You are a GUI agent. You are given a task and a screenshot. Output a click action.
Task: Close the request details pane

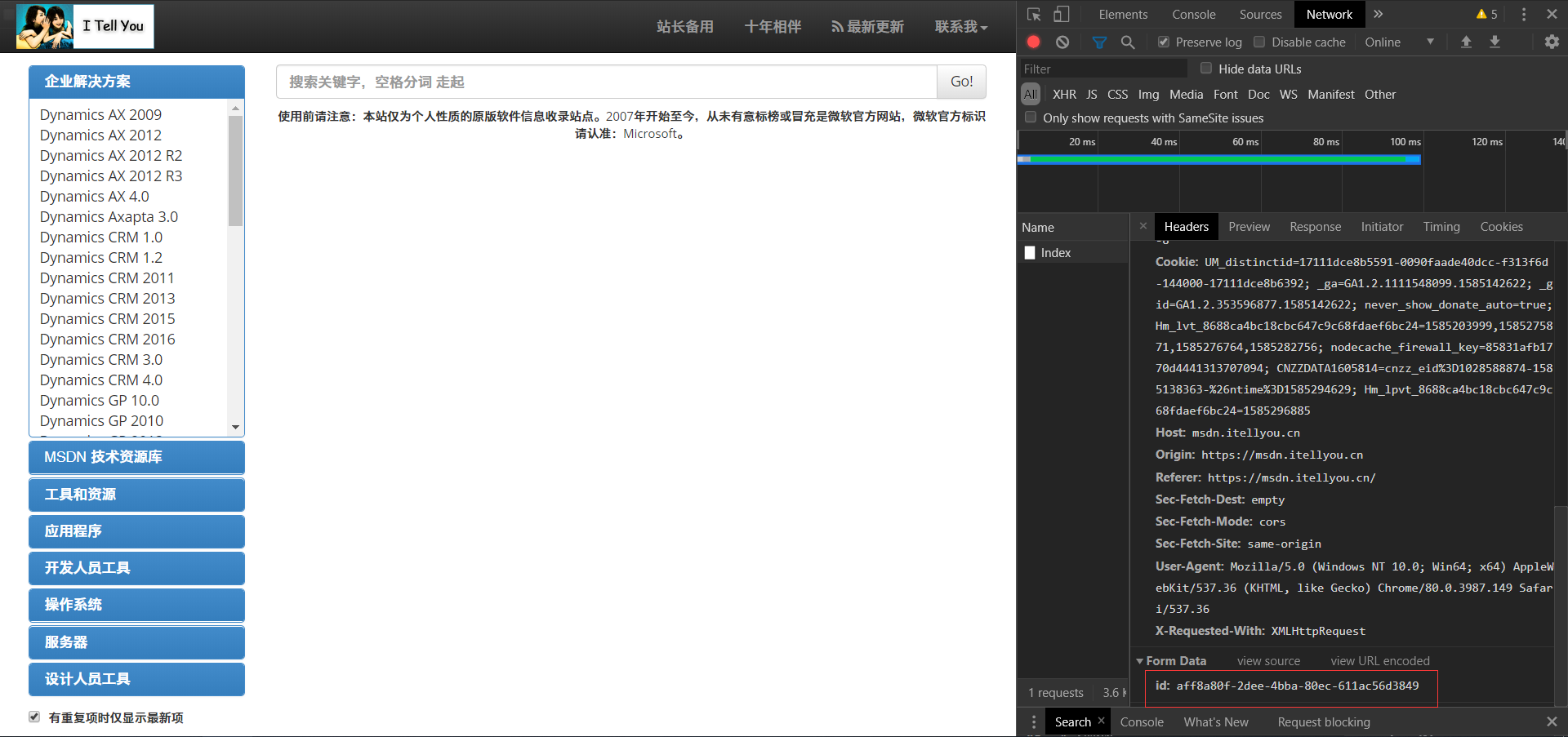pyautogui.click(x=1143, y=226)
